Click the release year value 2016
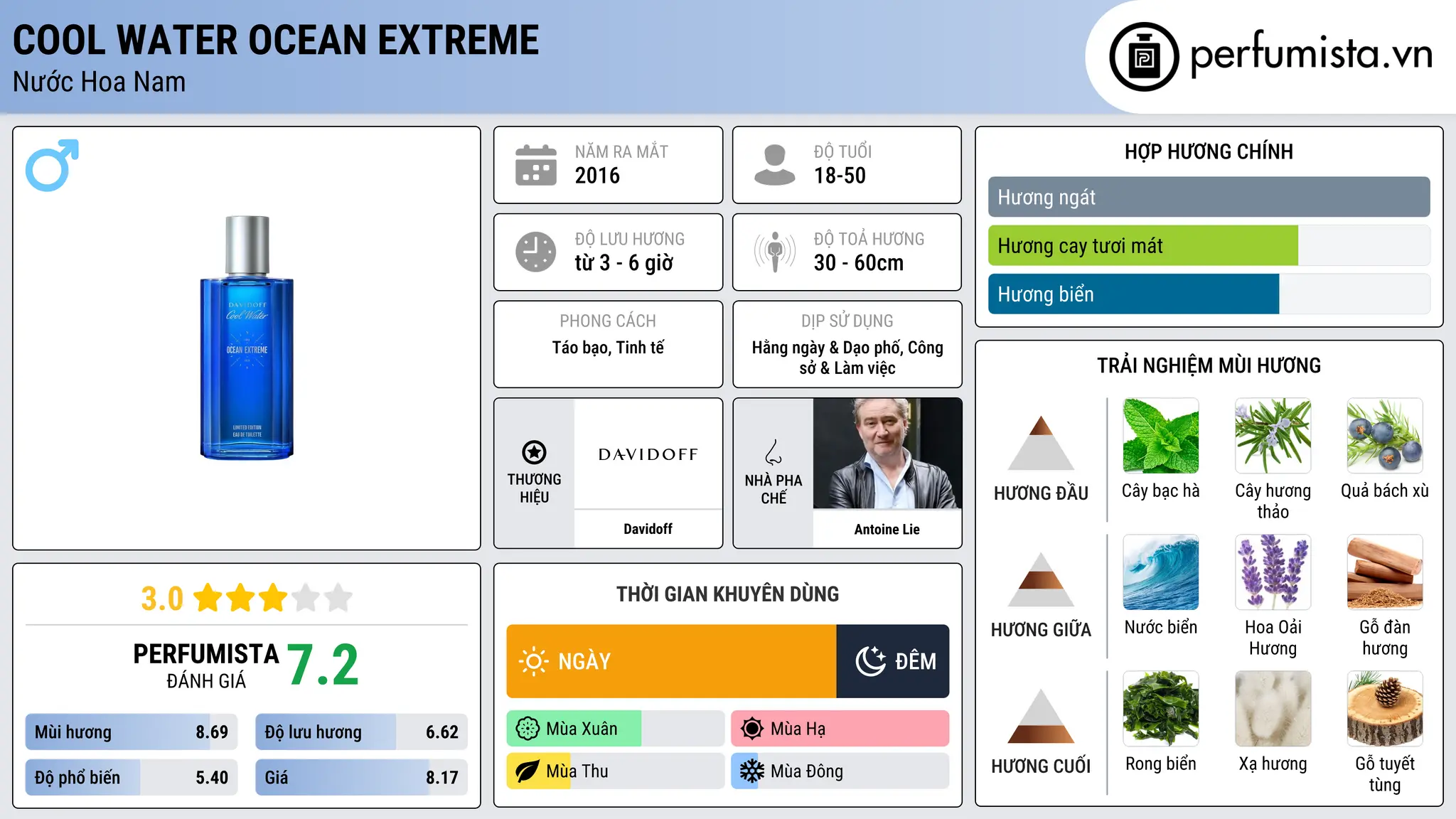Screen dimensions: 1456x819 point(597,176)
